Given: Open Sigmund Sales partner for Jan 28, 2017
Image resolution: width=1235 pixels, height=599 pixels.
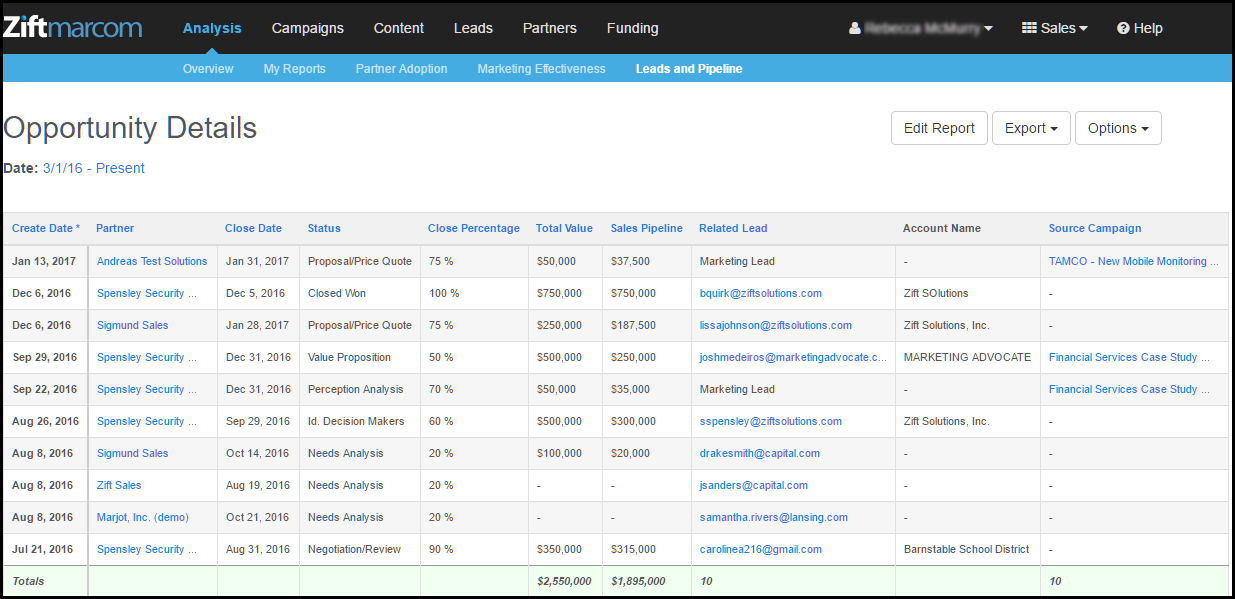Looking at the screenshot, I should coord(133,325).
